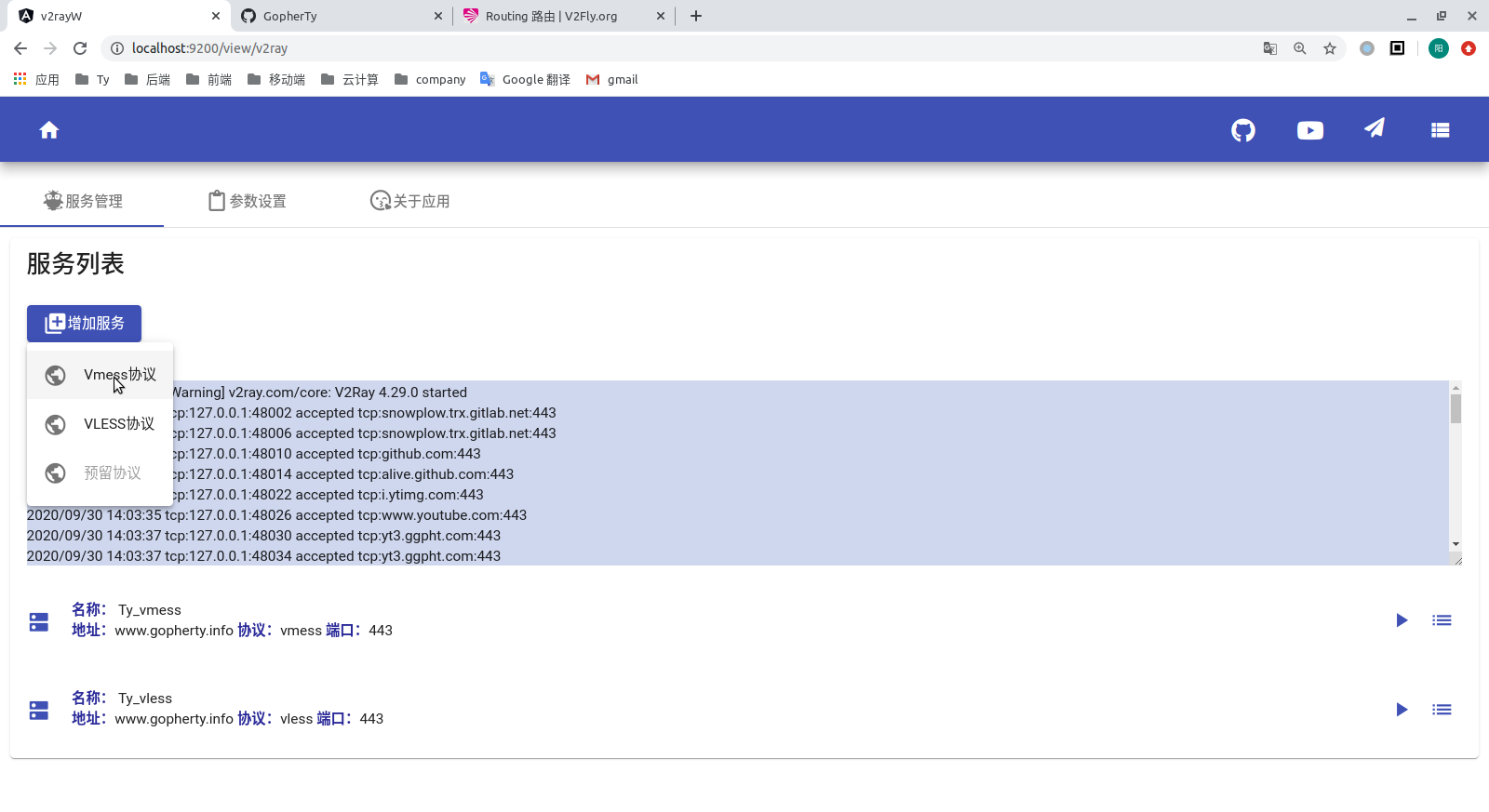
Task: Click the red browser update icon
Action: [x=1469, y=48]
